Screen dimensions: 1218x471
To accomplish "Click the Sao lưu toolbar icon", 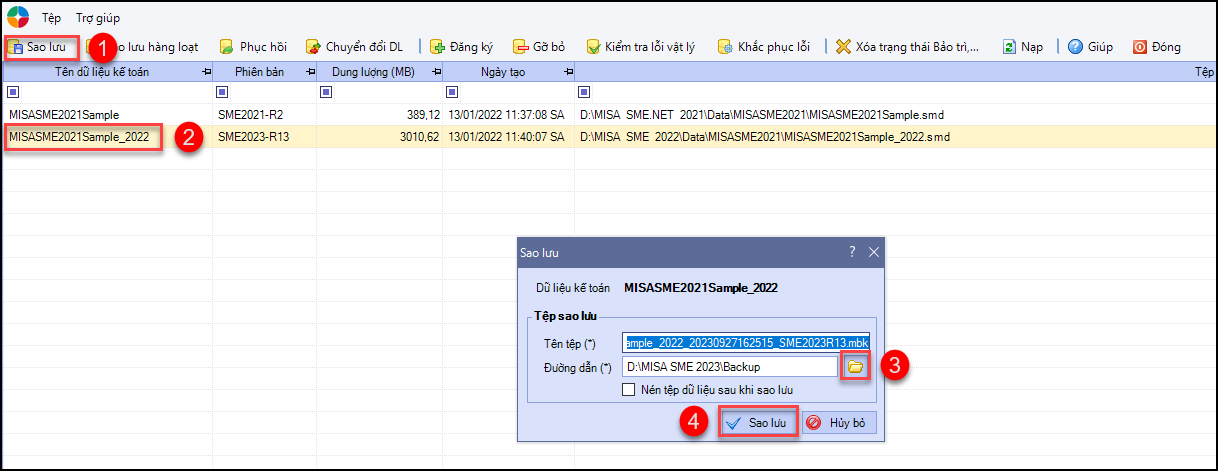I will tap(17, 47).
